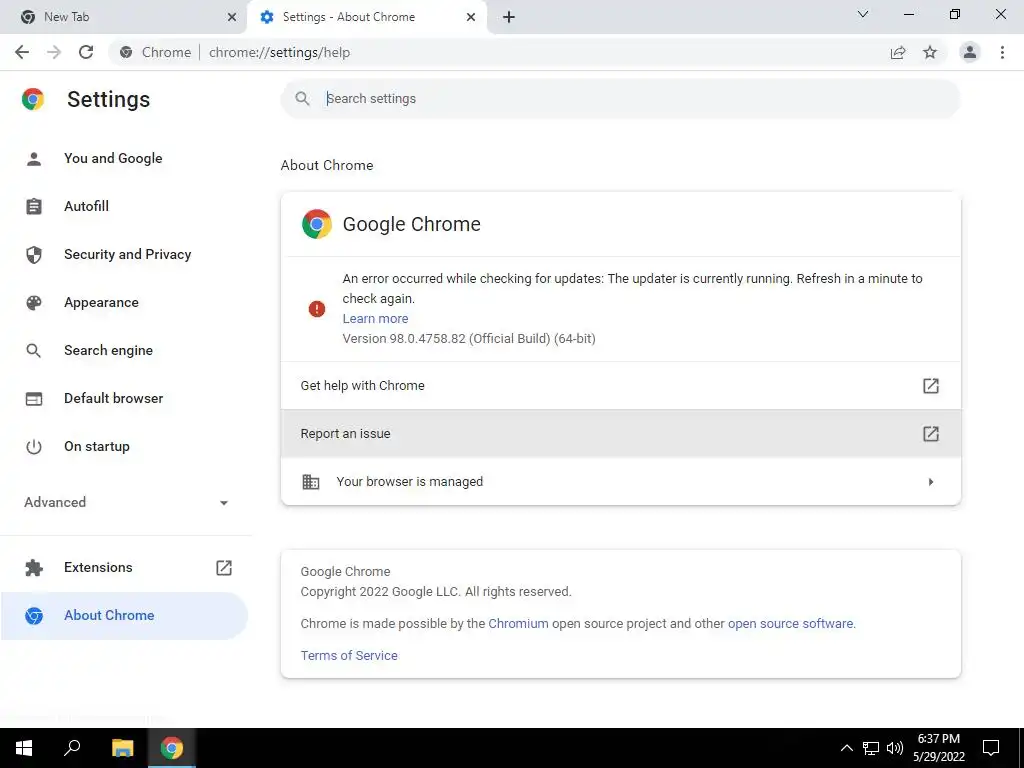Go to On startup settings

[x=125, y=447]
